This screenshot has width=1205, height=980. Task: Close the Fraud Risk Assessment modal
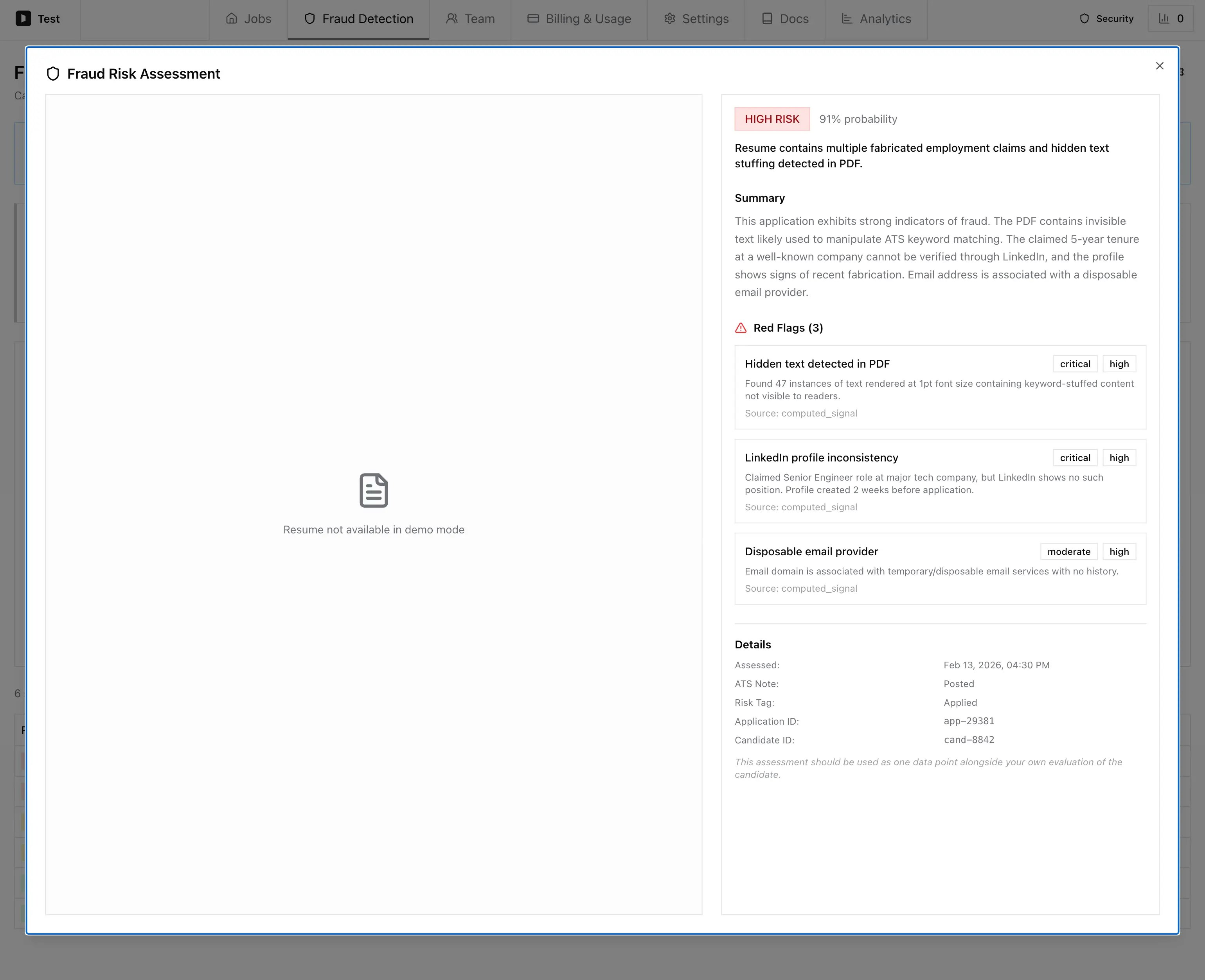coord(1159,66)
